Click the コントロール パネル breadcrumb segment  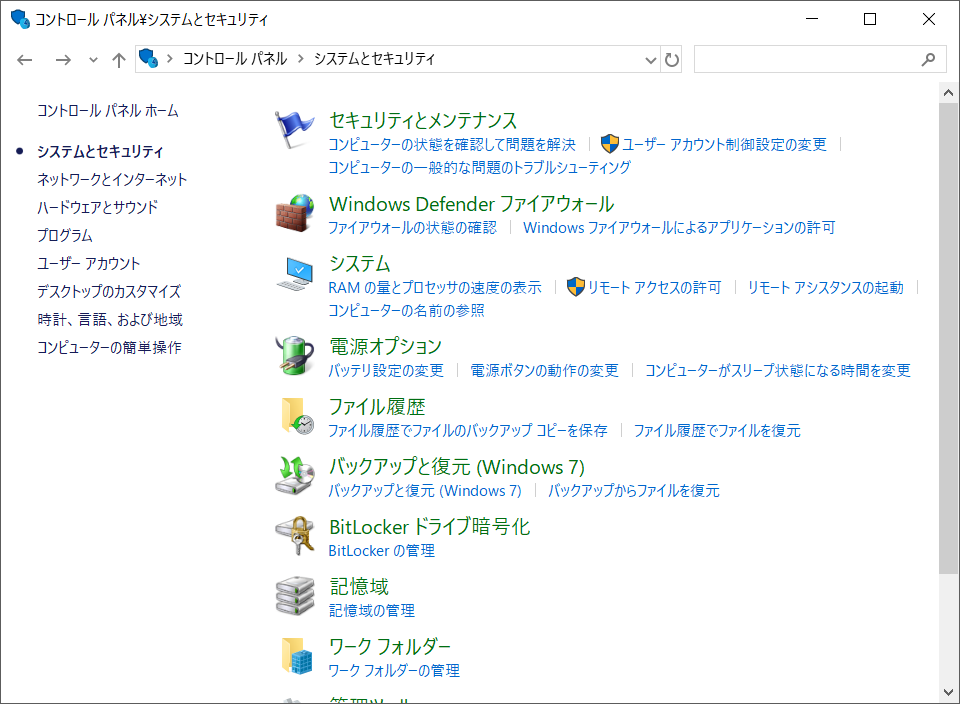[235, 59]
